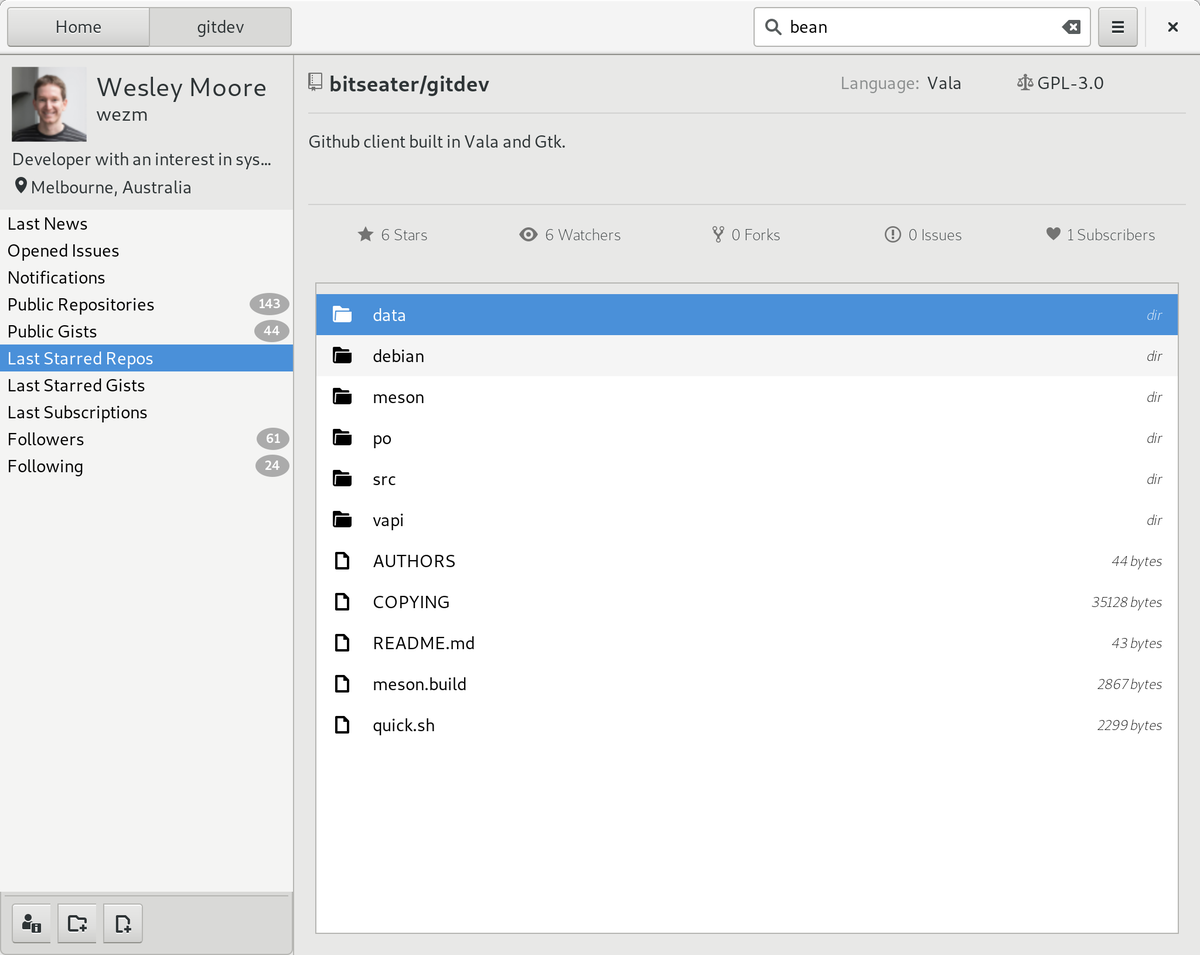Click the 1 Subscribers label
This screenshot has width=1200, height=955.
point(1110,235)
